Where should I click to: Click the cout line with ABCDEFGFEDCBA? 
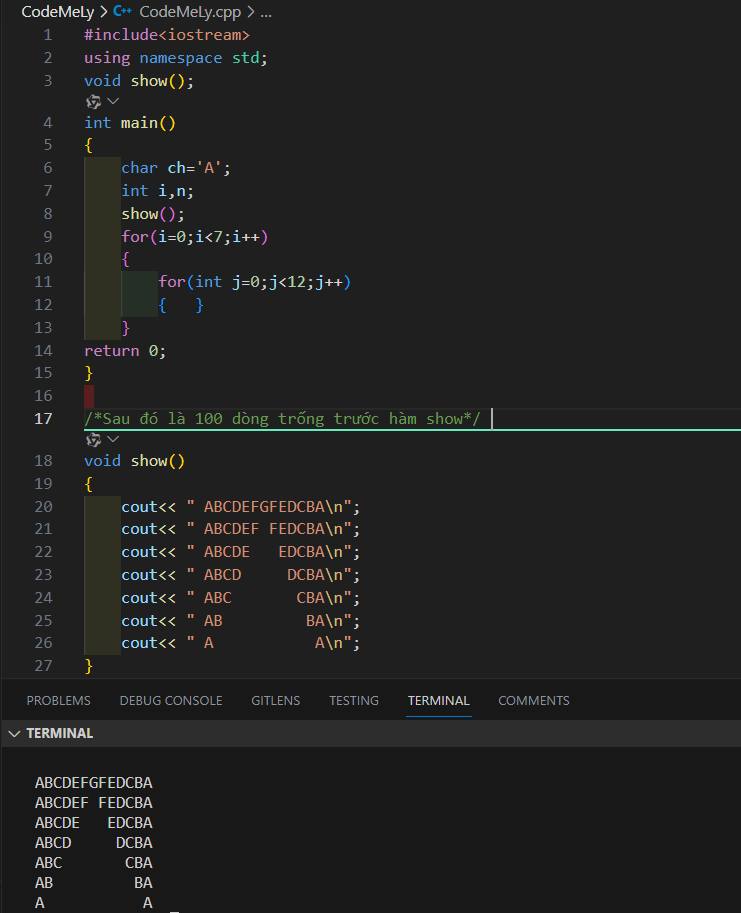240,507
